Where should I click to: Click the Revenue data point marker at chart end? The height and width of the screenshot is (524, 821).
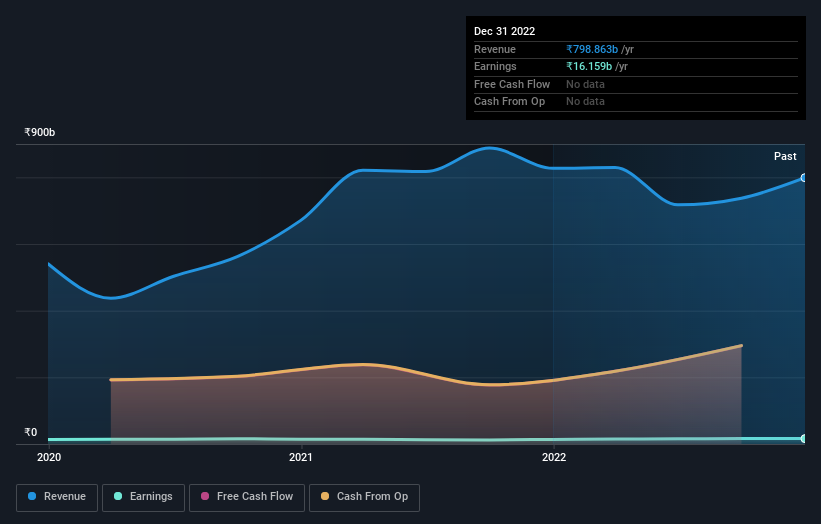804,178
